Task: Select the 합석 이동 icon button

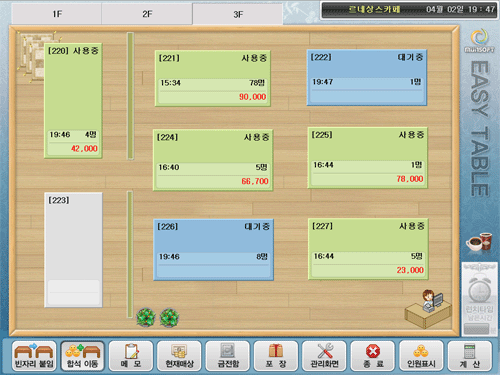Action: 82,356
